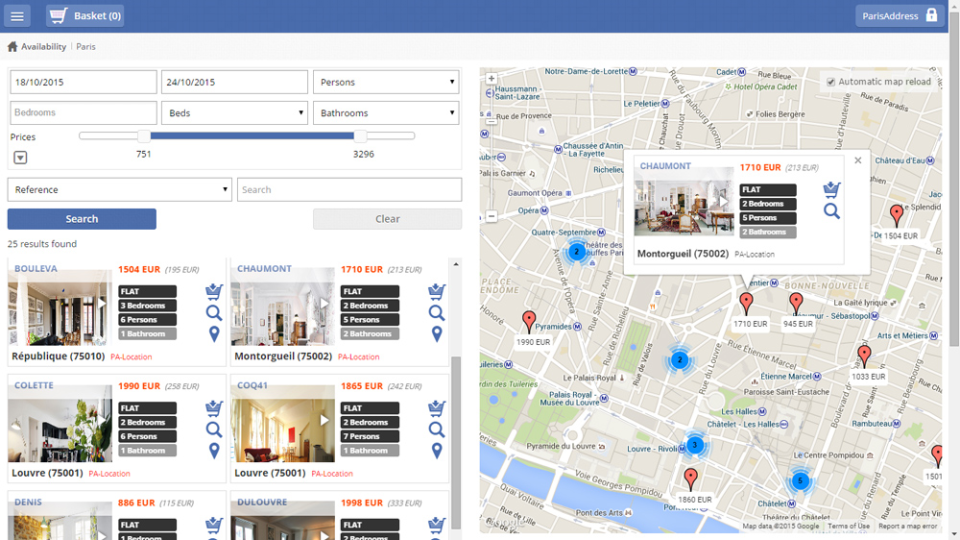The height and width of the screenshot is (540, 960).
Task: Click Report a map error link
Action: click(x=907, y=526)
